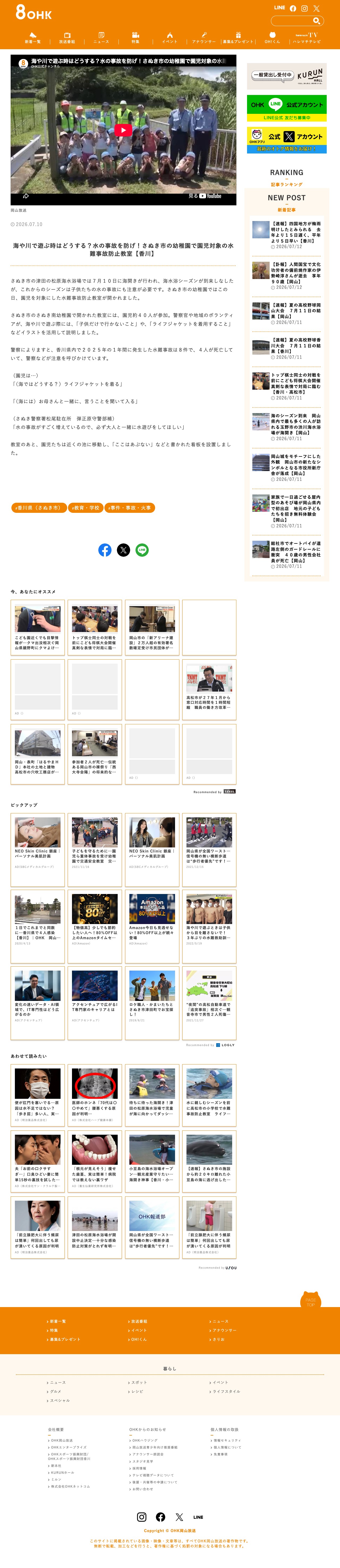Open the 参加者２人が死亡 card

[x=95, y=754]
